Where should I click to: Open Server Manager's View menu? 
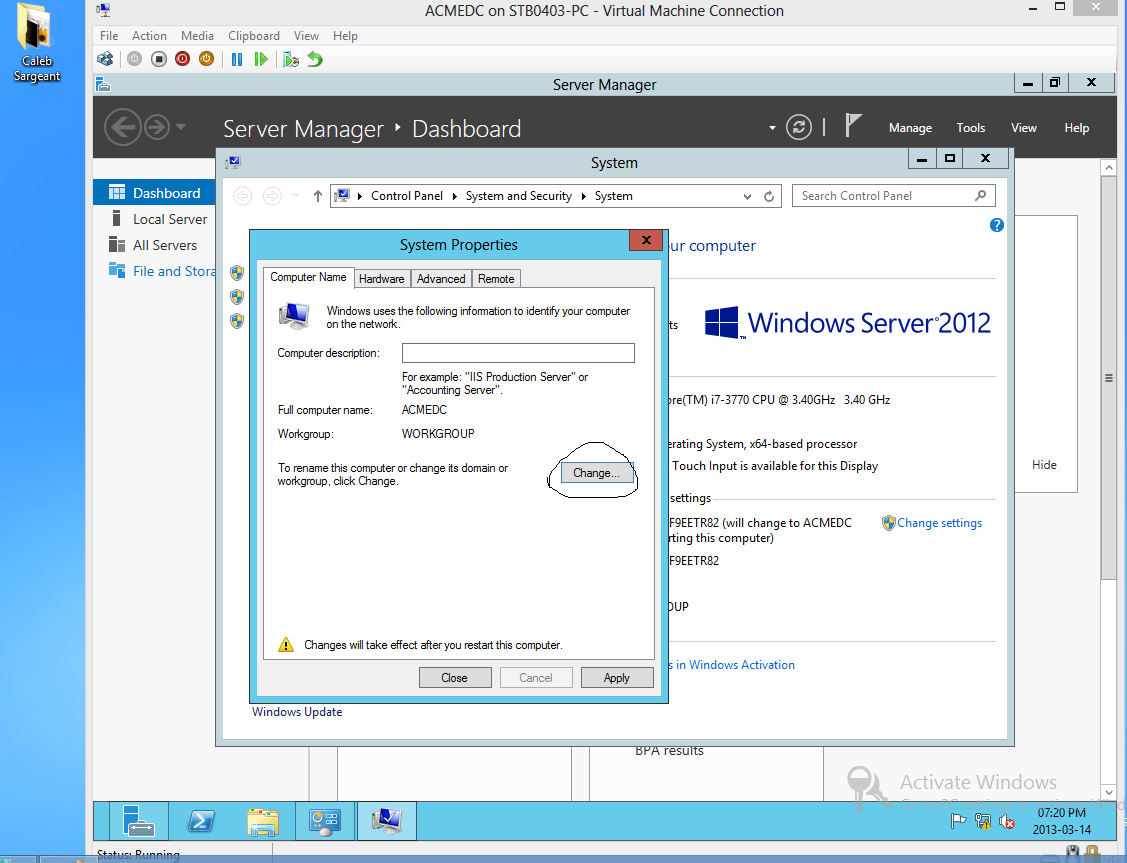1024,128
